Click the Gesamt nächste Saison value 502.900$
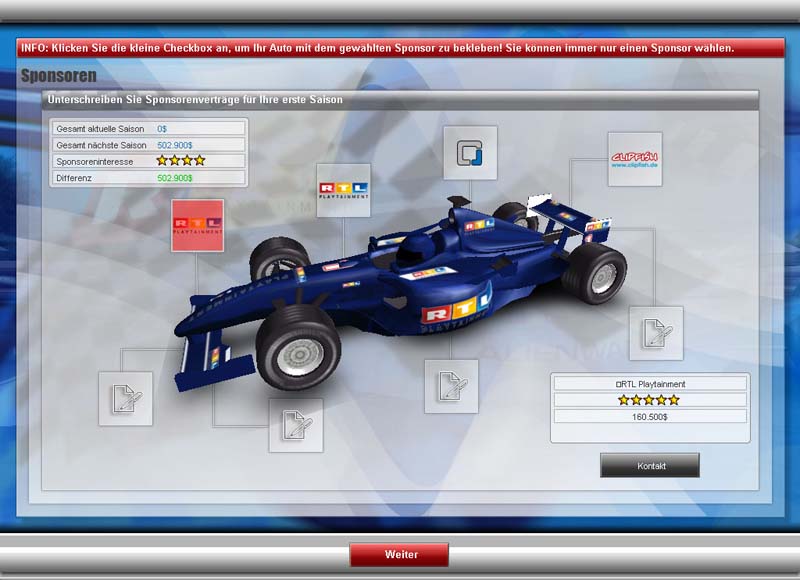 [176, 145]
